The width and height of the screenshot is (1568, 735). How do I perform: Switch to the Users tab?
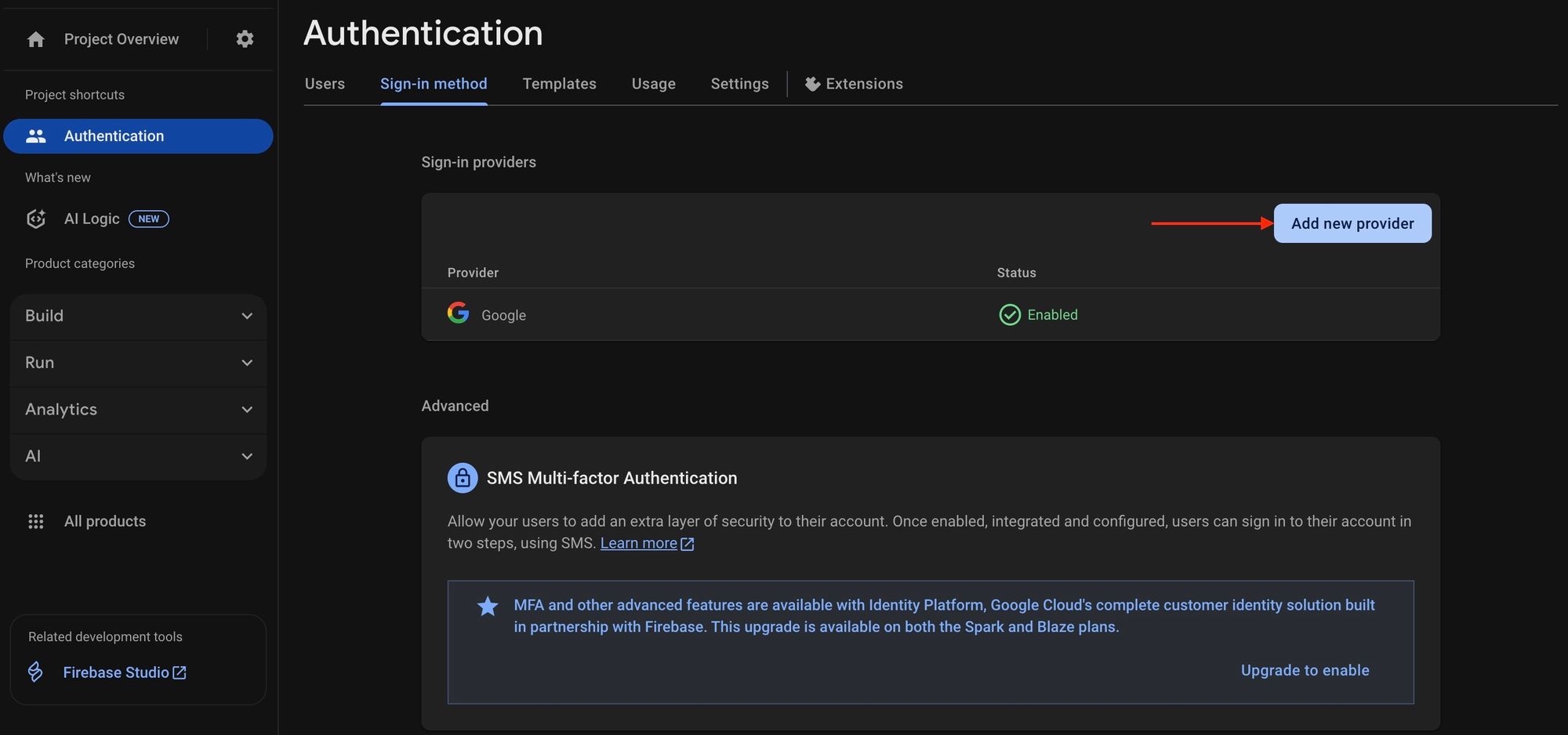point(325,84)
